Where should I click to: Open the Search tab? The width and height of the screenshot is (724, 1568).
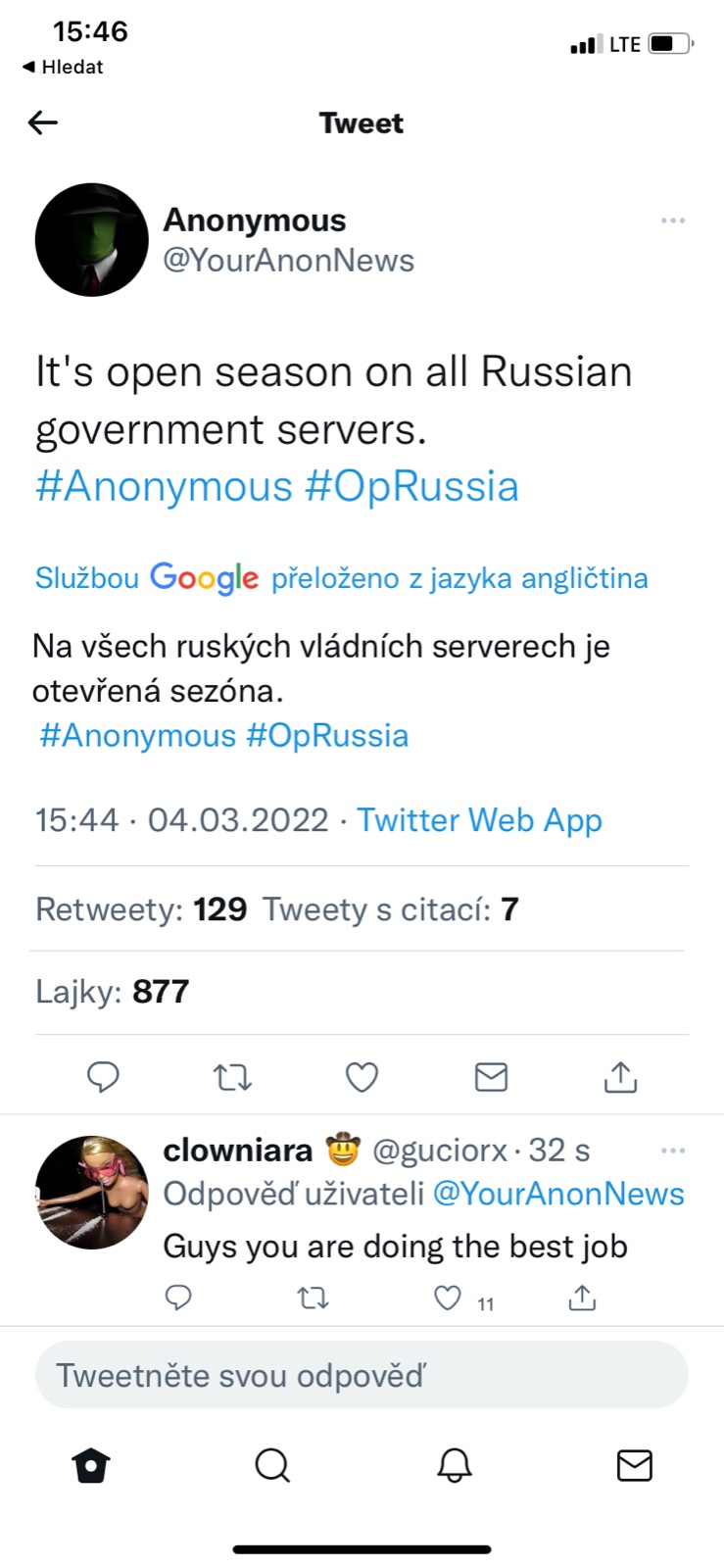(x=272, y=1466)
